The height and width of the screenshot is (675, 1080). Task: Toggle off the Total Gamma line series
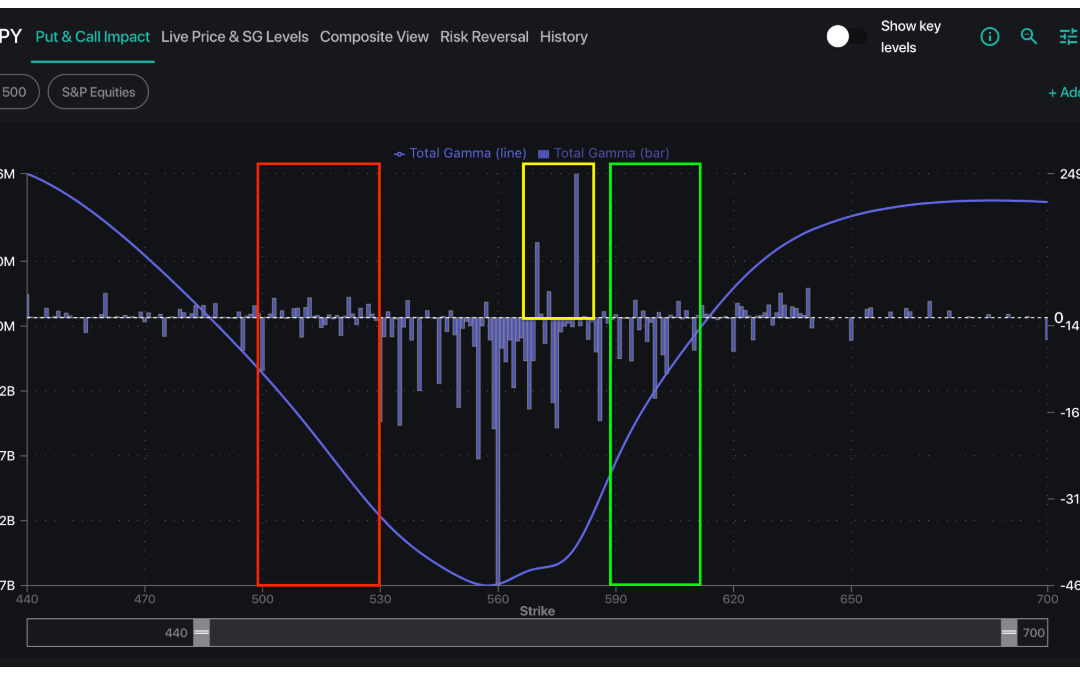tap(460, 153)
